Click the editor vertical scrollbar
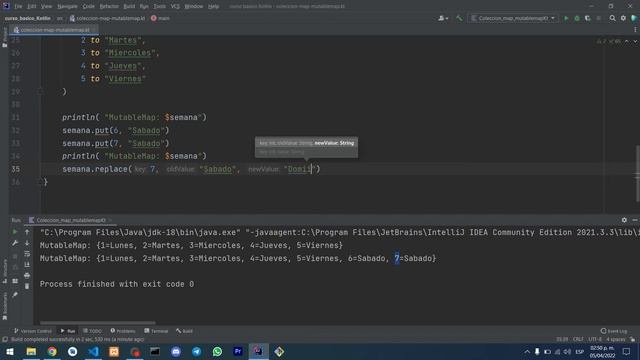Image resolution: width=640 pixels, height=360 pixels. coord(638,173)
